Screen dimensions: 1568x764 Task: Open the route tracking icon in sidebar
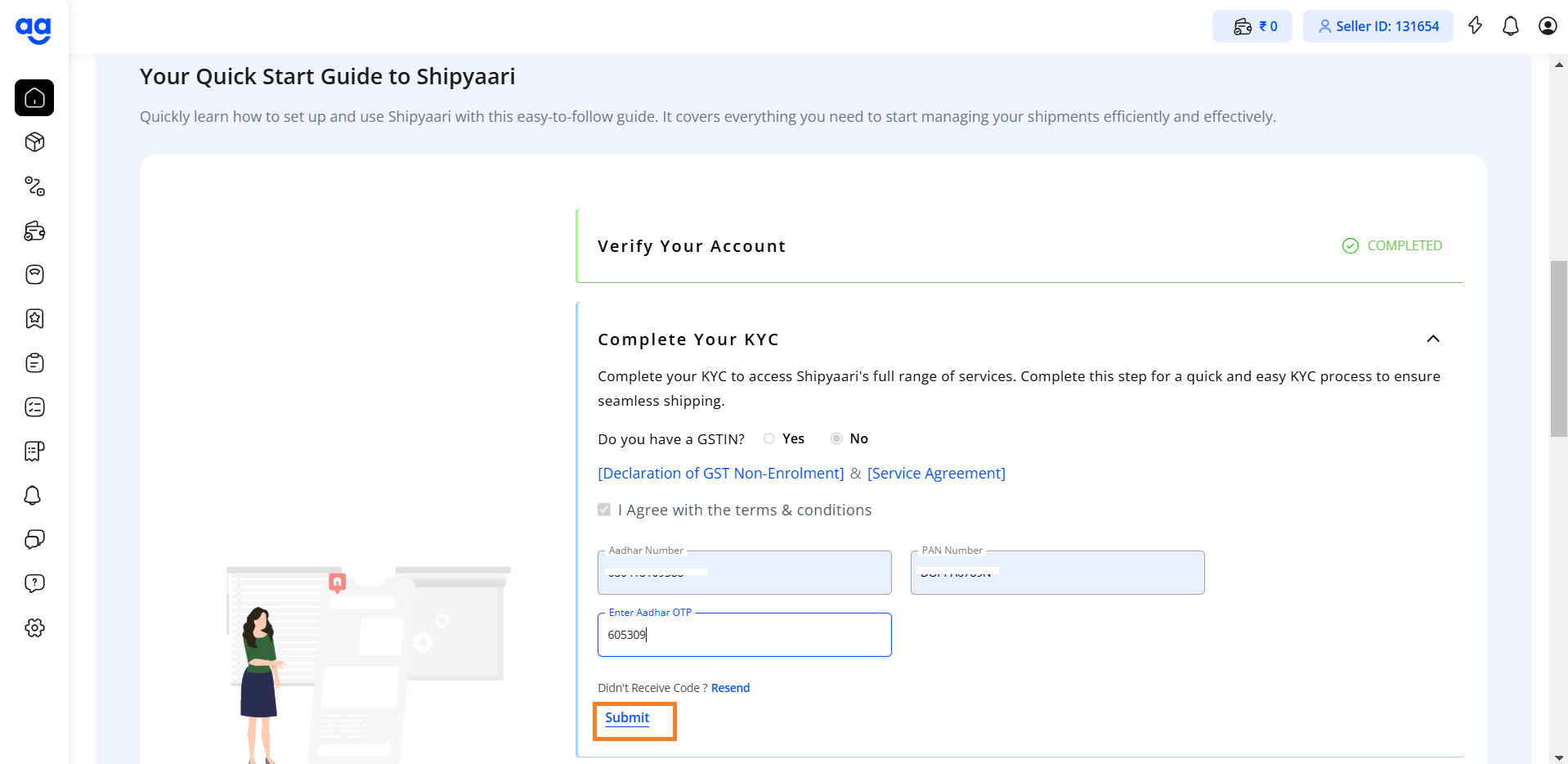(x=34, y=187)
